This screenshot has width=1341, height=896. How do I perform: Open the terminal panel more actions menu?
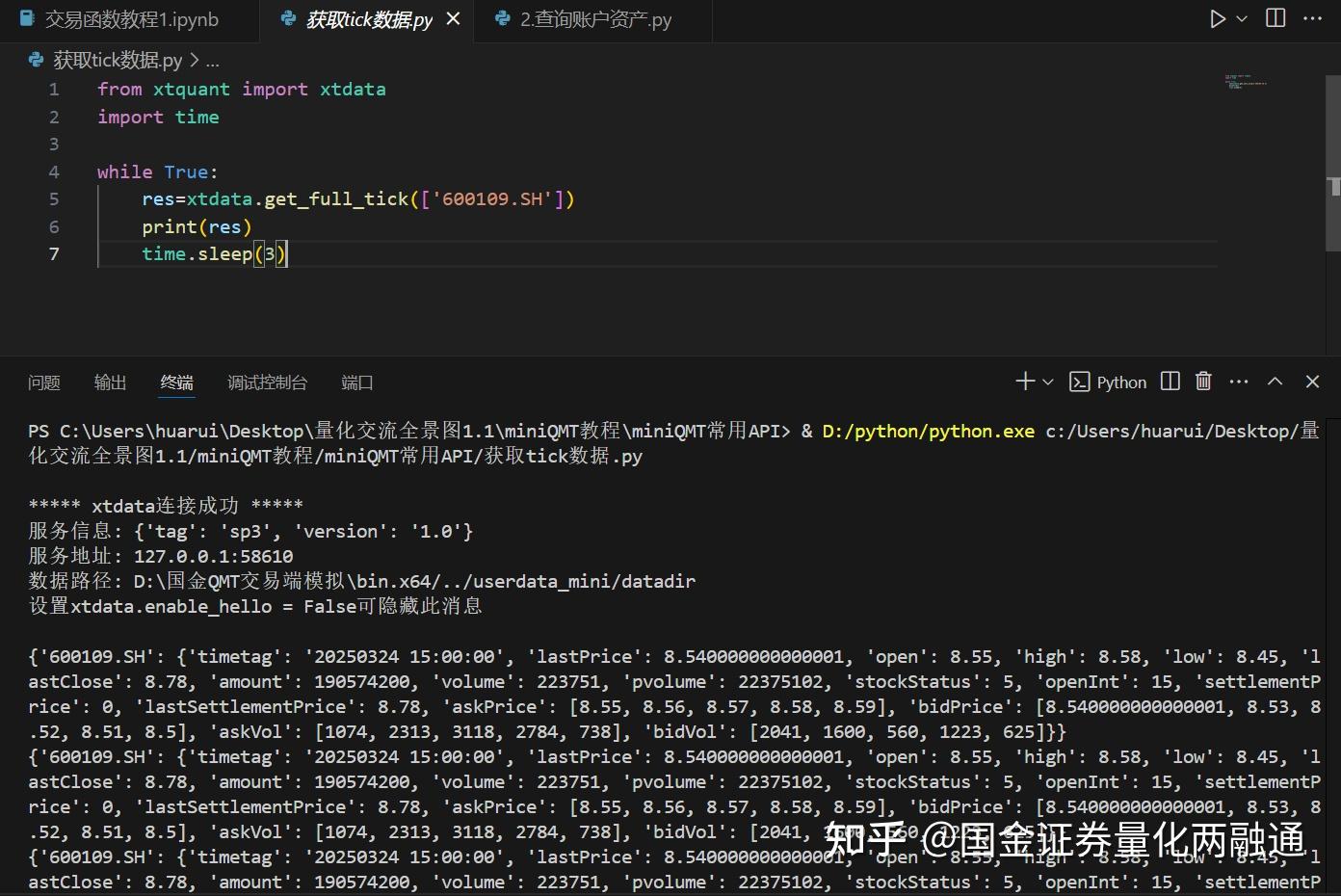point(1239,382)
